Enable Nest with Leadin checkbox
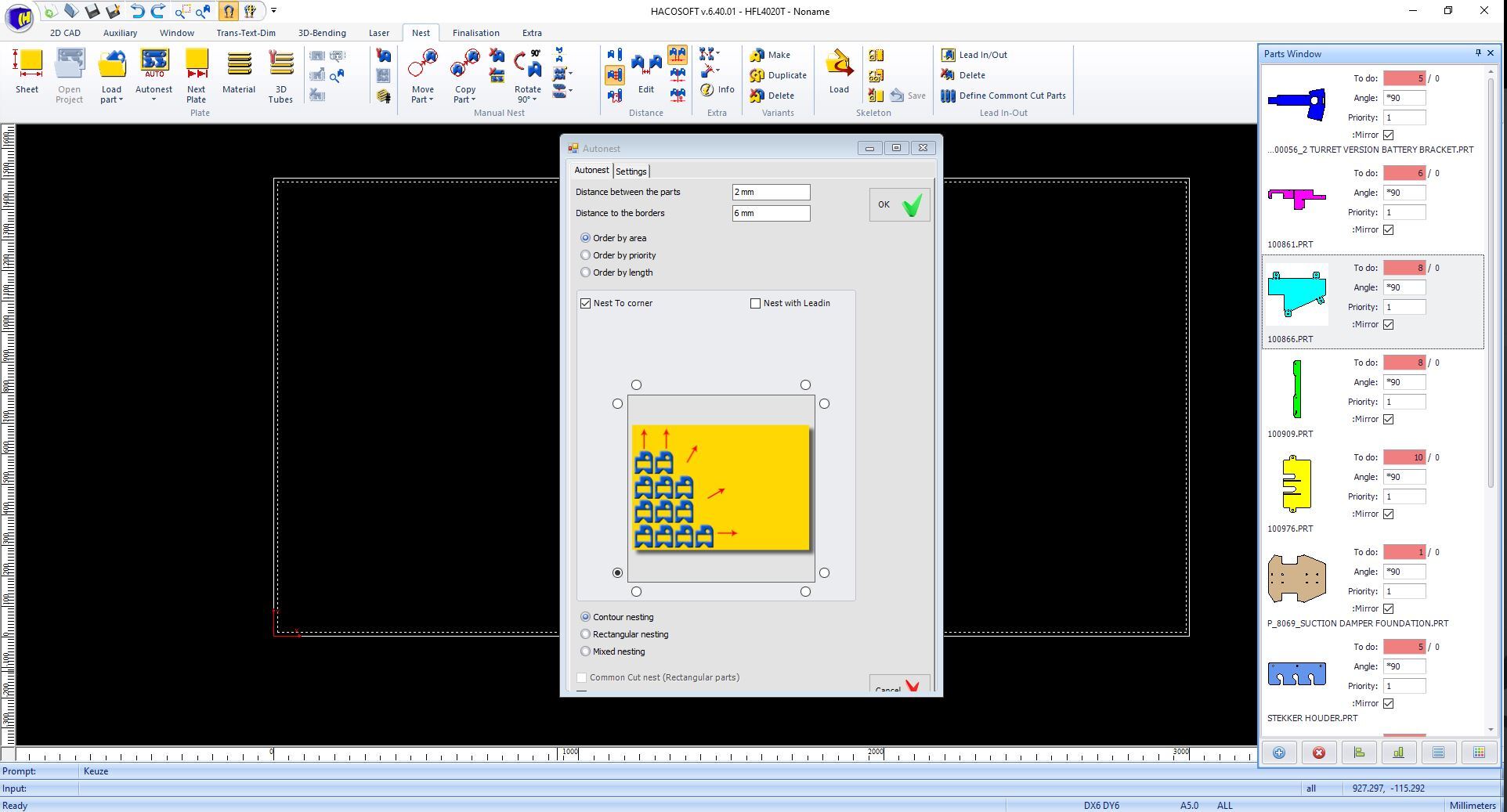The height and width of the screenshot is (812, 1507). 755,303
